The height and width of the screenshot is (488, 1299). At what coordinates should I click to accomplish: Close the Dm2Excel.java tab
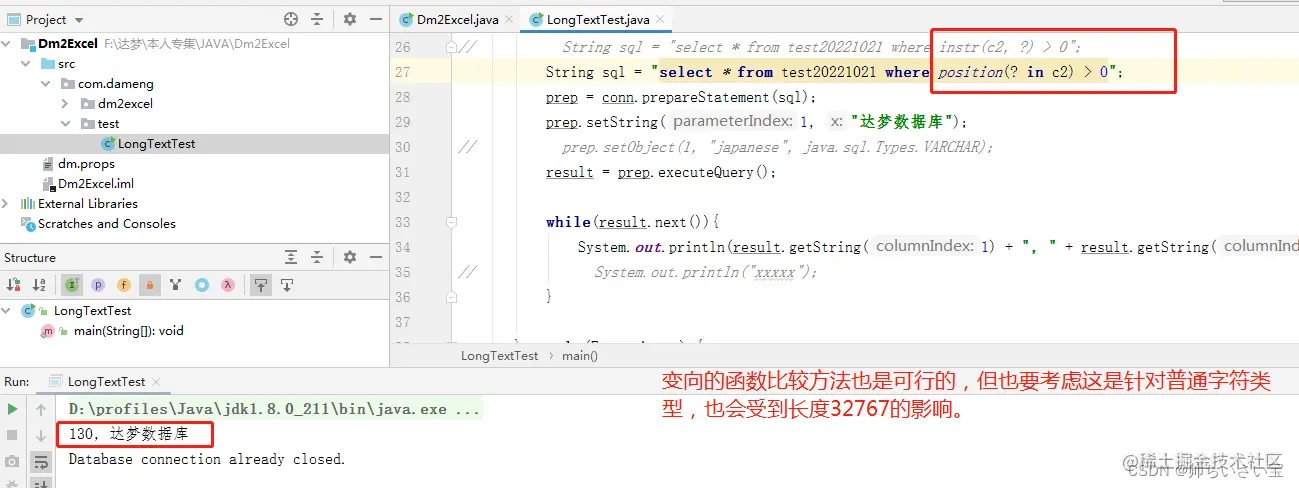pyautogui.click(x=509, y=20)
